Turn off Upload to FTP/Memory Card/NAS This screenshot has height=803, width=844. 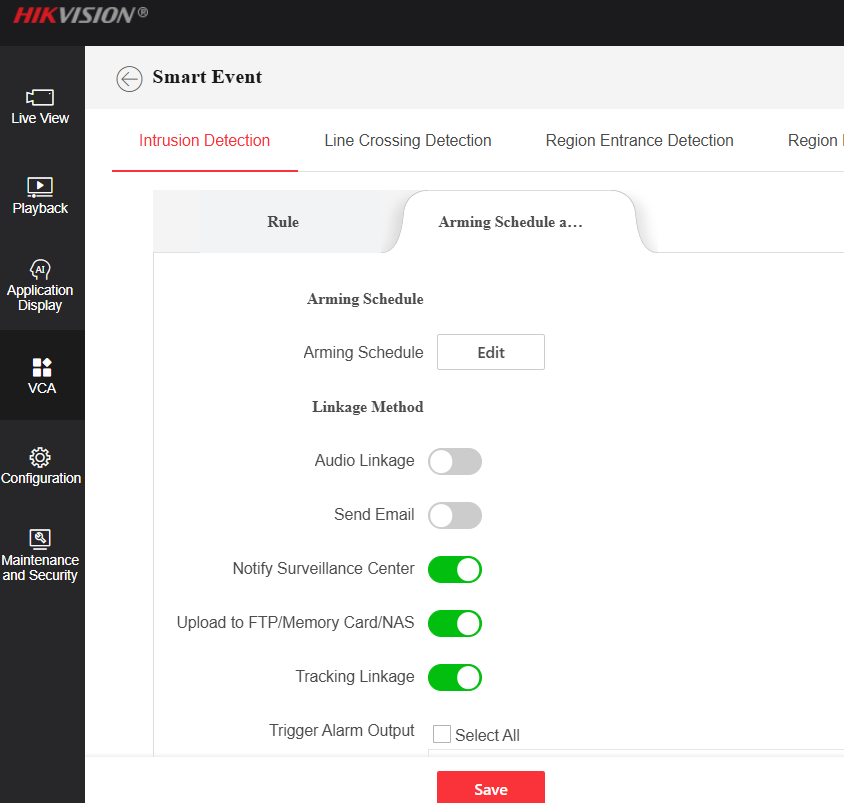point(455,623)
